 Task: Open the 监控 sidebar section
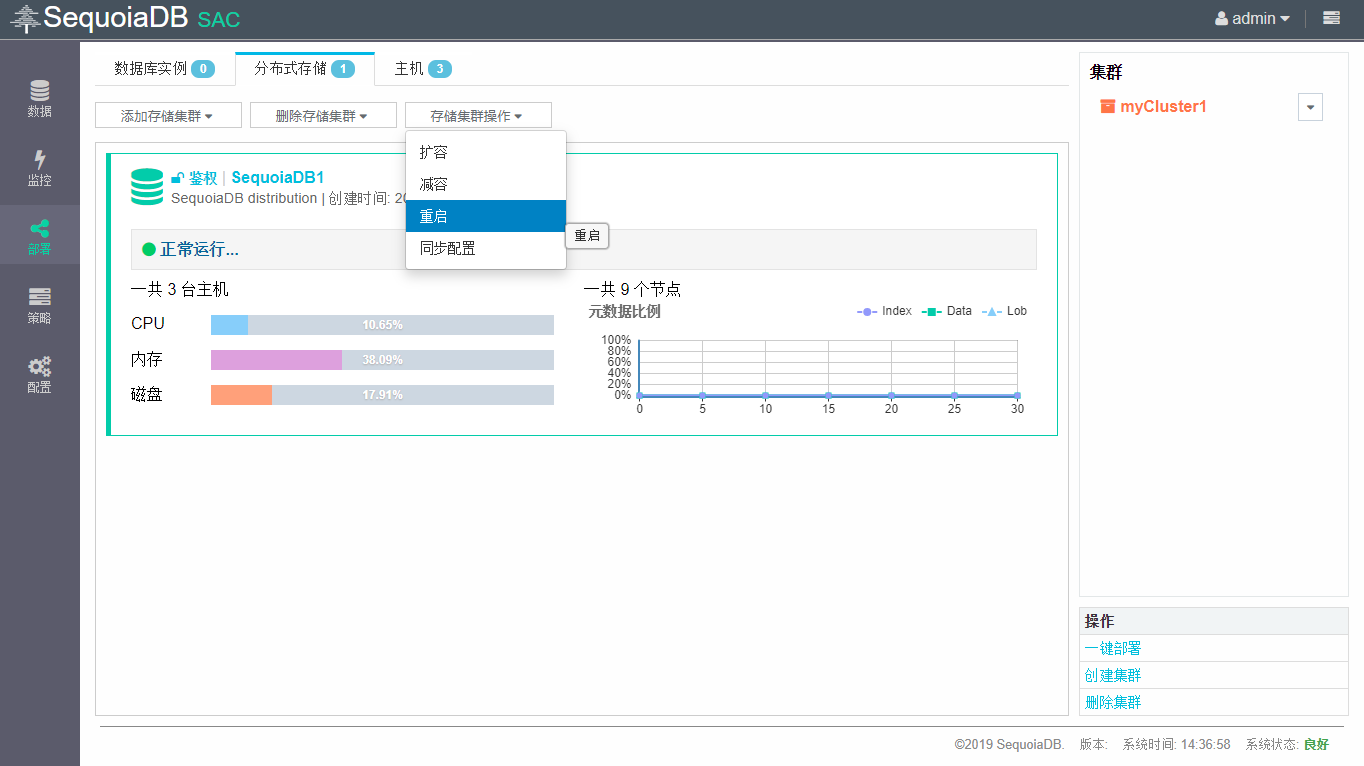(40, 167)
